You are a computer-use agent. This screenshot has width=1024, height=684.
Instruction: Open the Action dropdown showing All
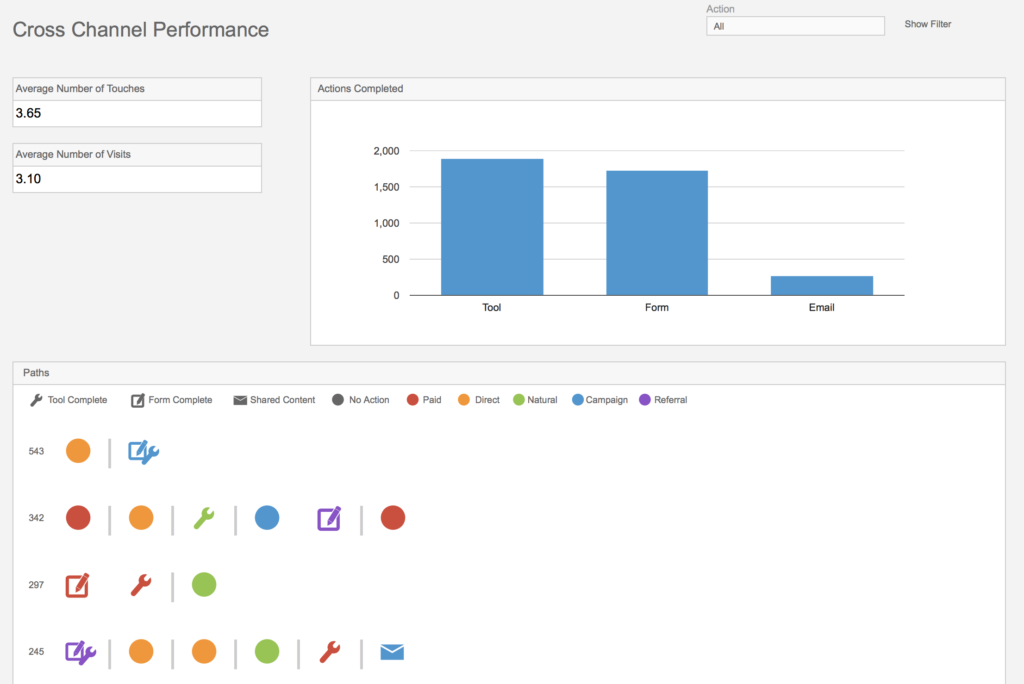pos(795,26)
